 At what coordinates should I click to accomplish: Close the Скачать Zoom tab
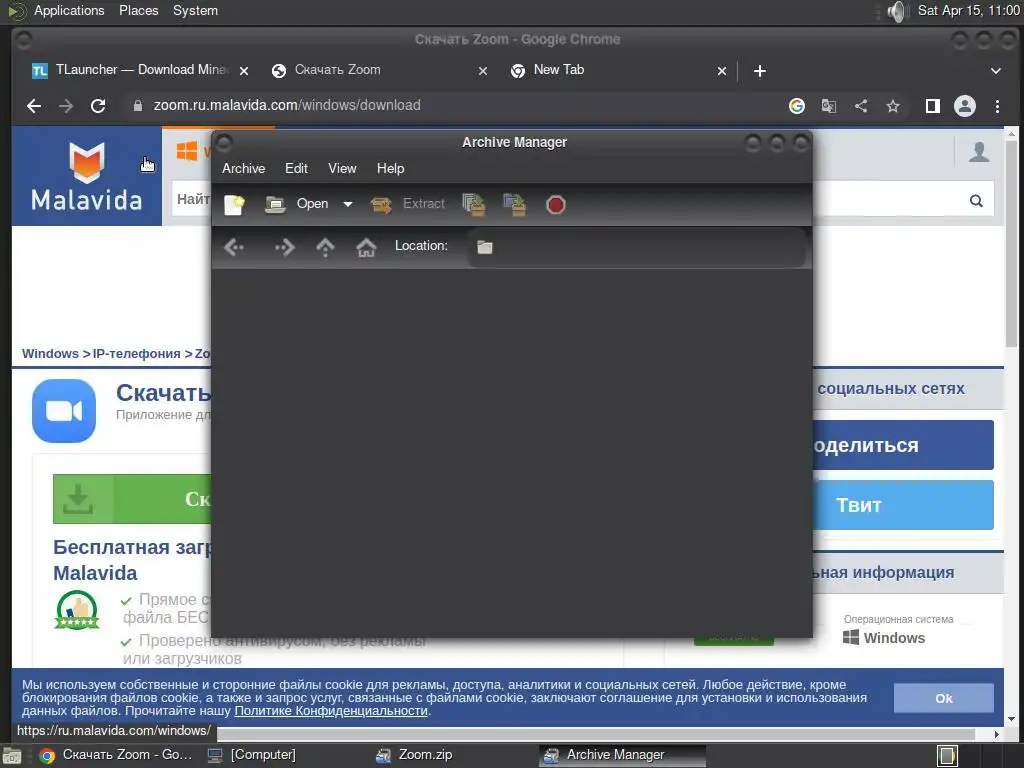coord(483,71)
